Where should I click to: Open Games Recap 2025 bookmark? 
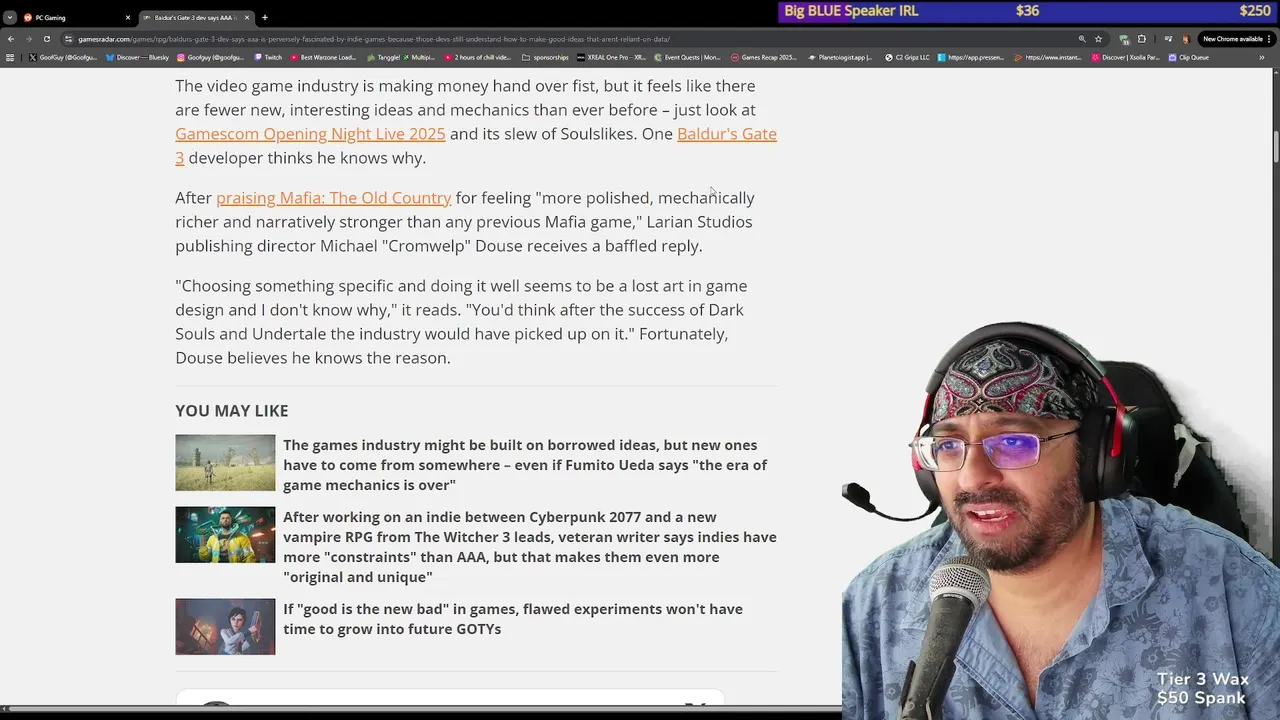click(x=764, y=57)
